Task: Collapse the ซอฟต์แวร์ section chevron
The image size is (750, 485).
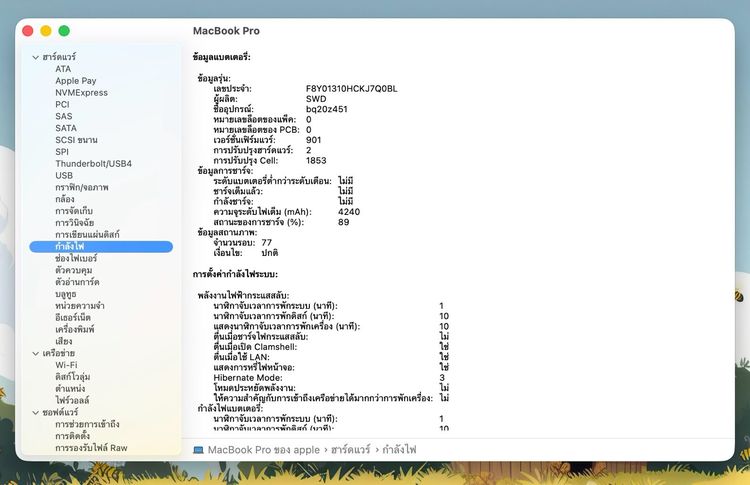Action: [35, 412]
